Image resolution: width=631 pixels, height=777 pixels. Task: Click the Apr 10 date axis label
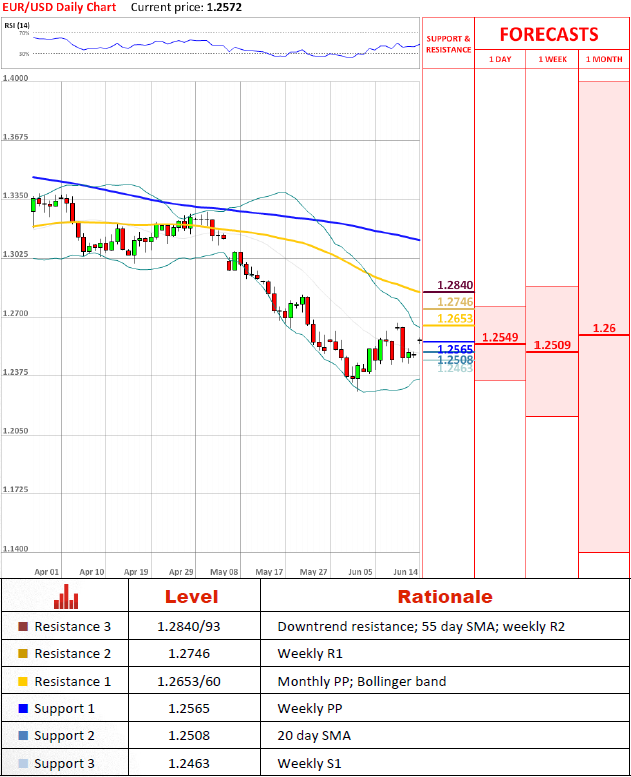(x=92, y=572)
